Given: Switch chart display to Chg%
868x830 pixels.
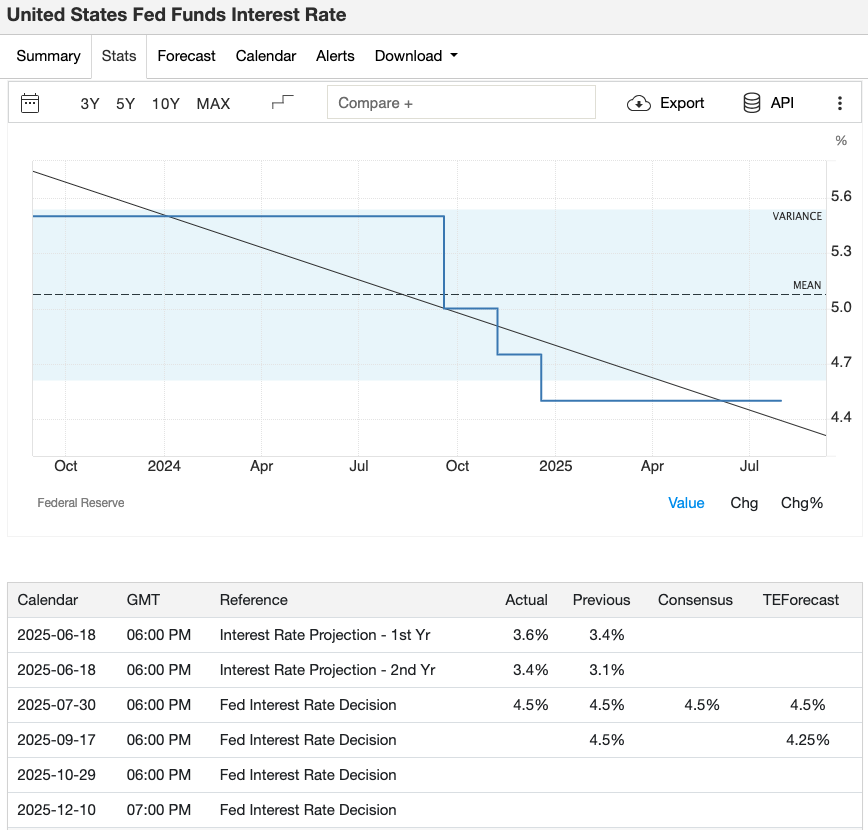Looking at the screenshot, I should pyautogui.click(x=802, y=503).
